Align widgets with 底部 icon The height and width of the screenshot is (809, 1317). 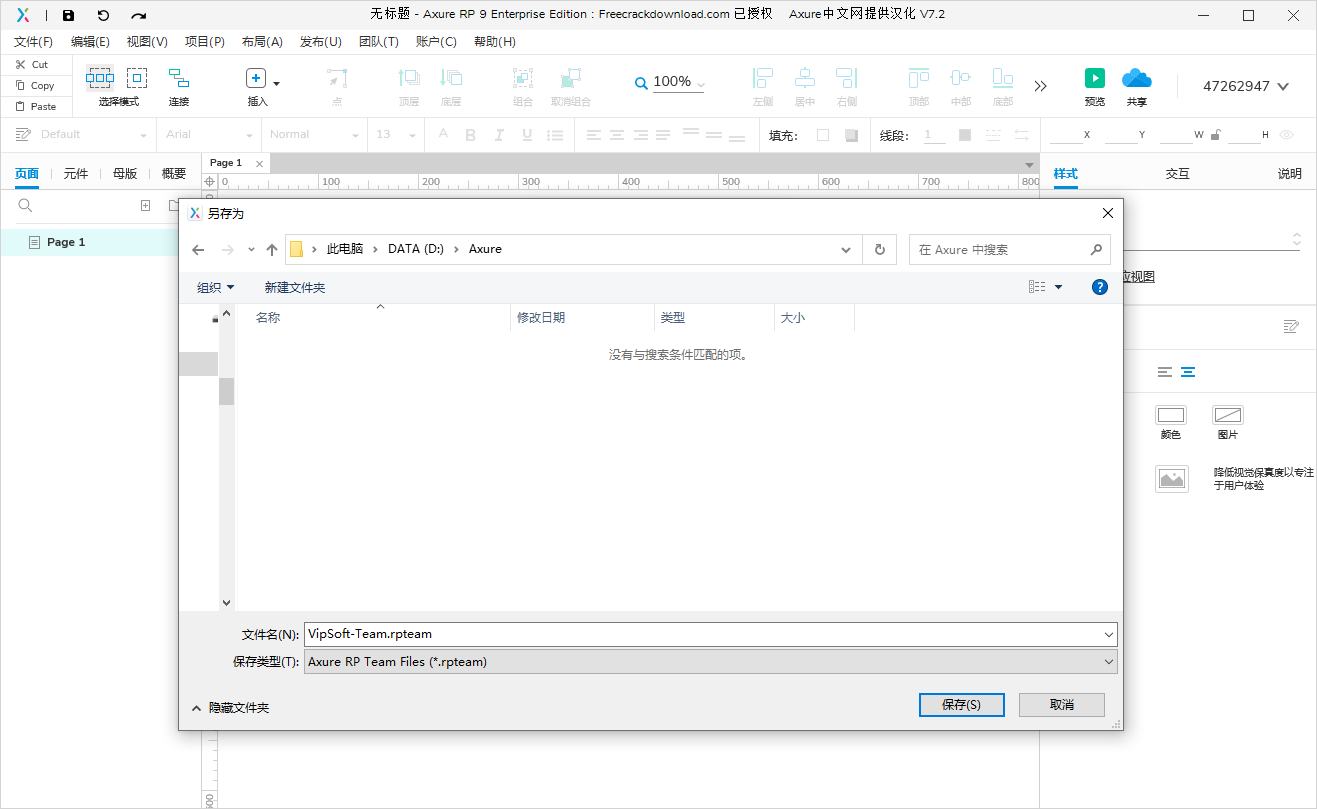tap(1003, 78)
